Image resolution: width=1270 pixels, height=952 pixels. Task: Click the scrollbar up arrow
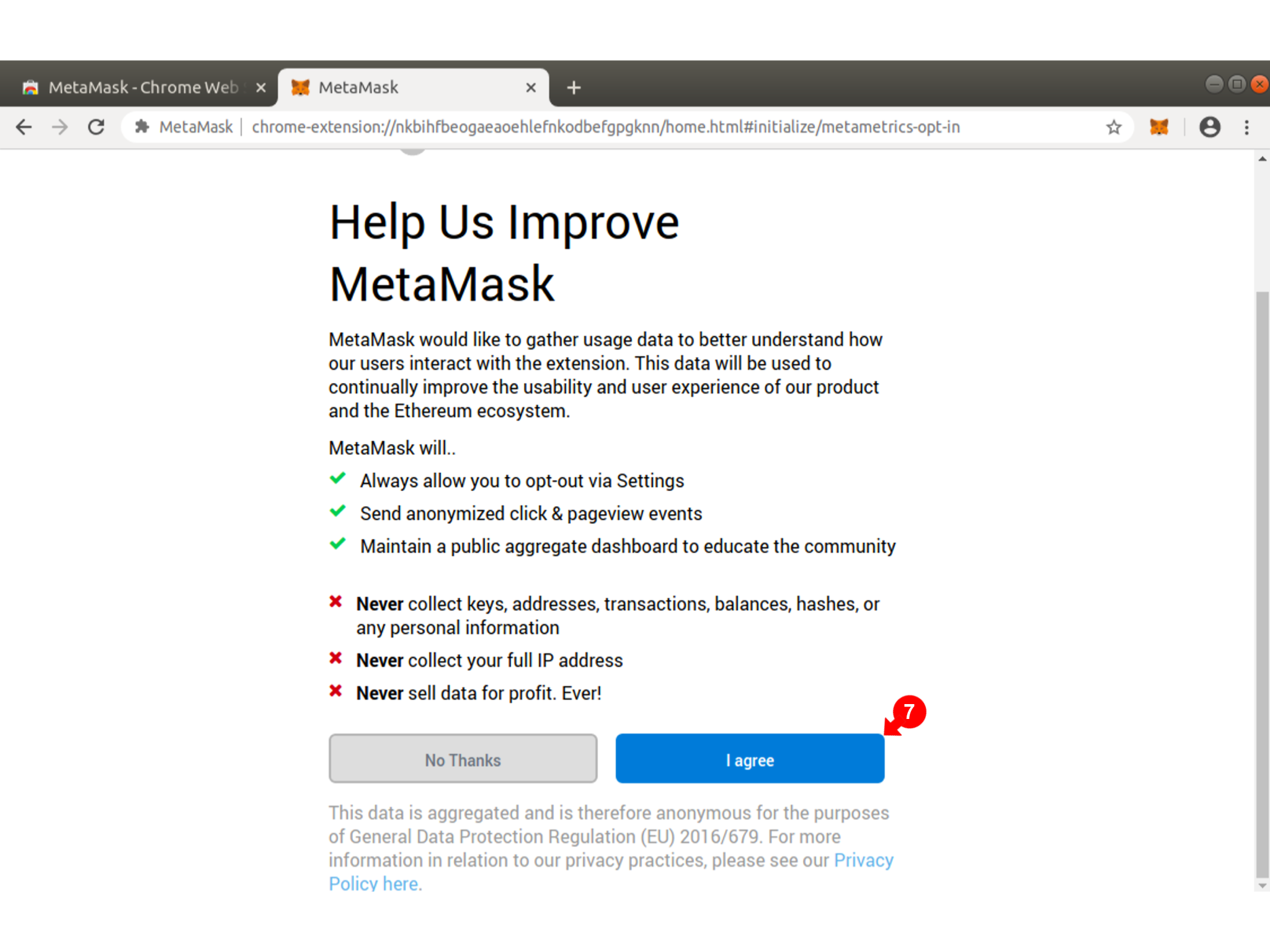click(x=1262, y=159)
